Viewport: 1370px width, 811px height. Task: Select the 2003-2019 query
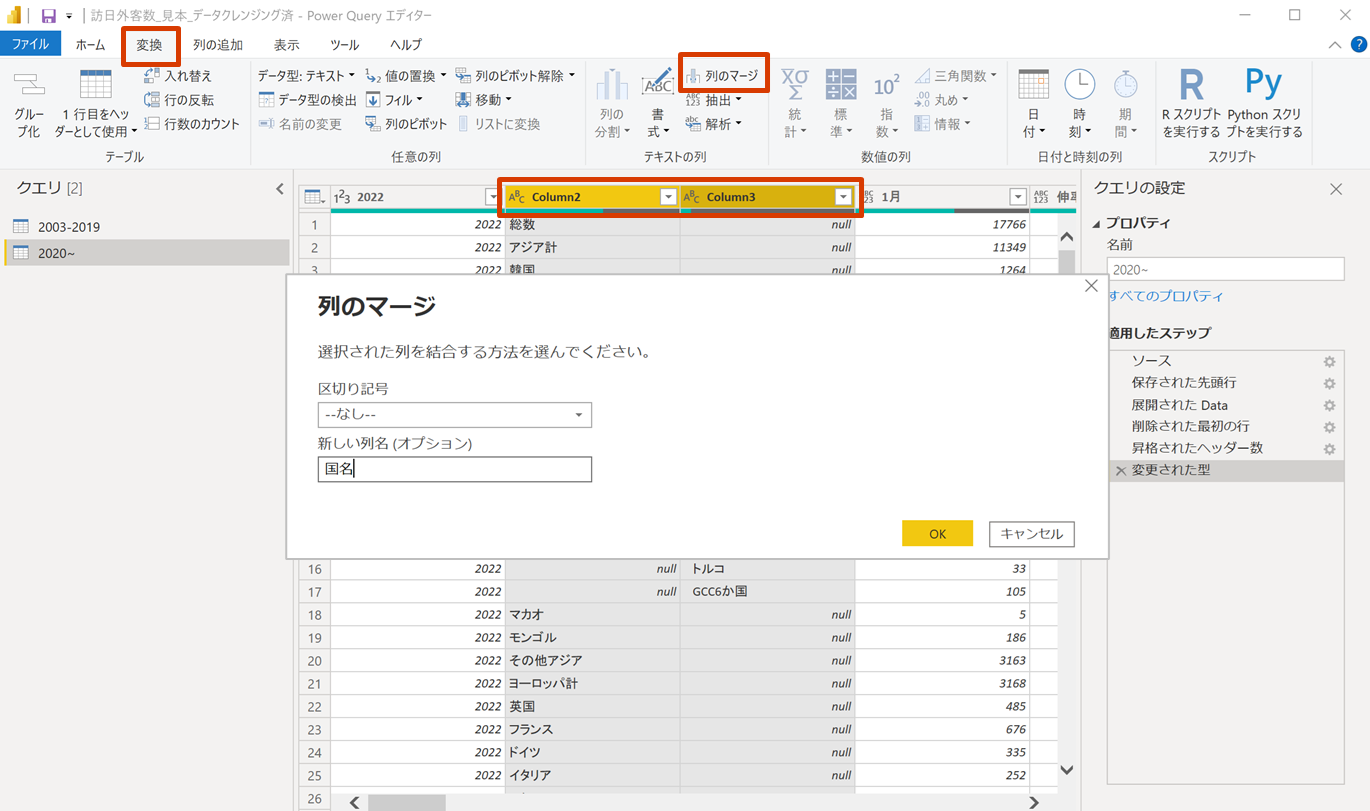[x=145, y=227]
